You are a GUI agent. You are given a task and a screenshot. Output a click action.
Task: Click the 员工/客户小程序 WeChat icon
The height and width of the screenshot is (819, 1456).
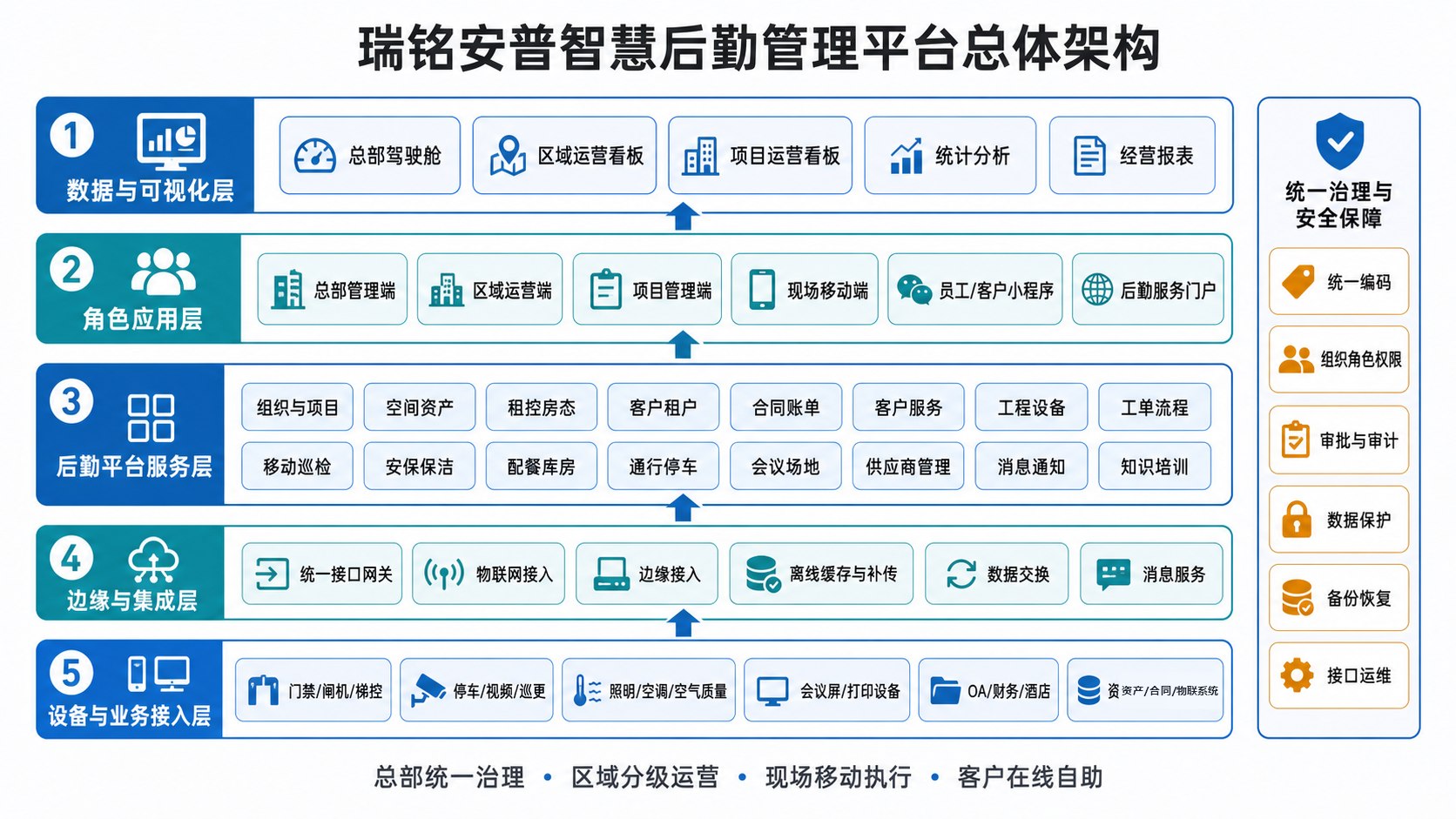[914, 289]
